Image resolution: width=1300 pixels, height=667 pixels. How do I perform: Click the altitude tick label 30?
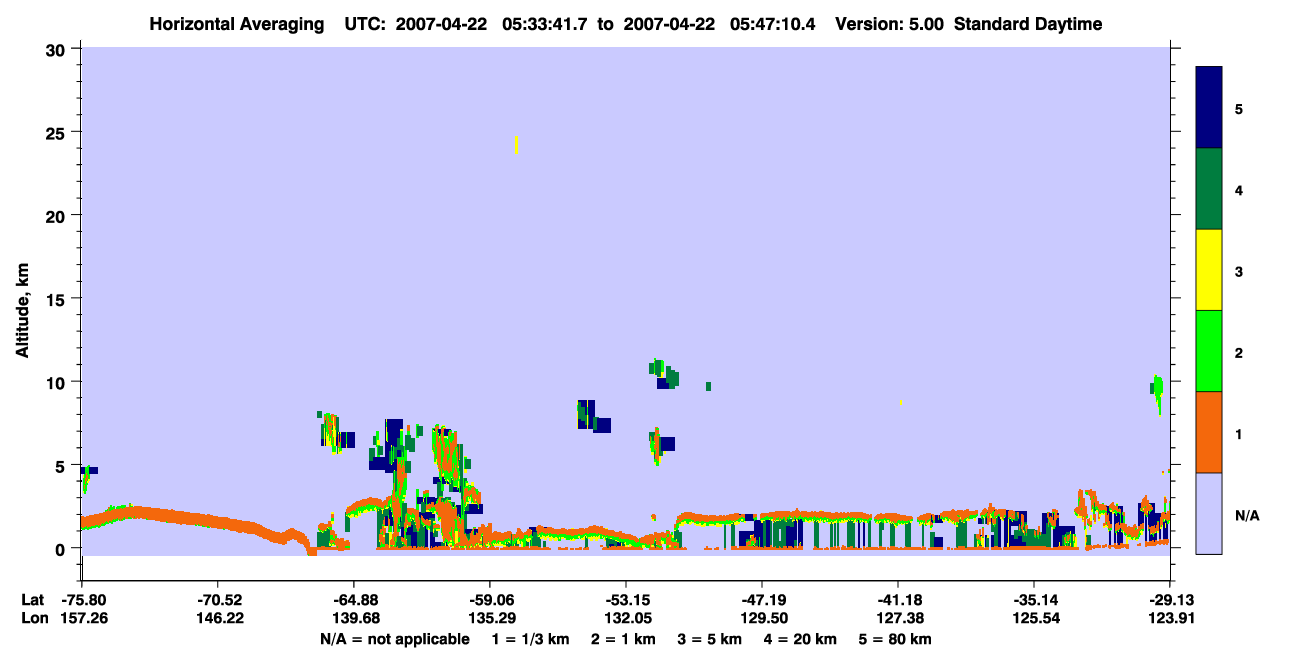pyautogui.click(x=57, y=49)
